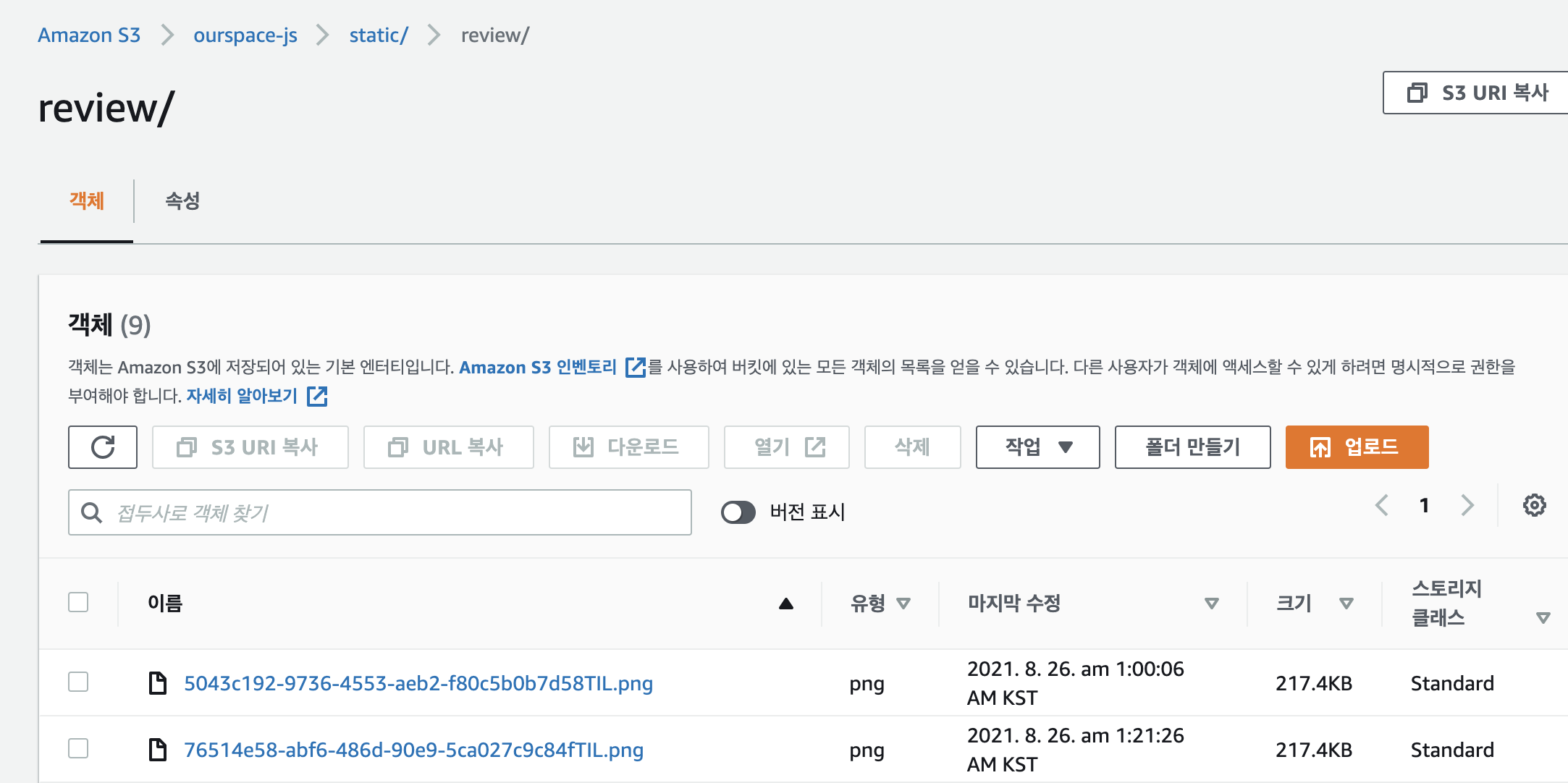Click the review/ breadcrumb text
1568x783 pixels.
pos(495,35)
